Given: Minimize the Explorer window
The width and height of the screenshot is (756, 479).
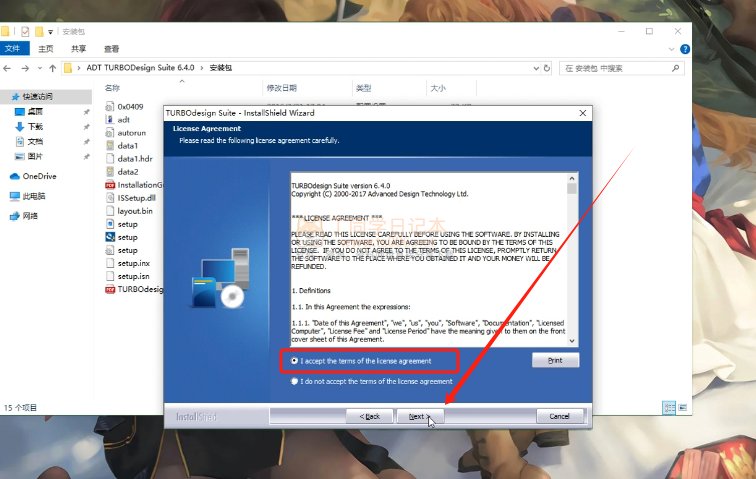Looking at the screenshot, I should pos(621,31).
